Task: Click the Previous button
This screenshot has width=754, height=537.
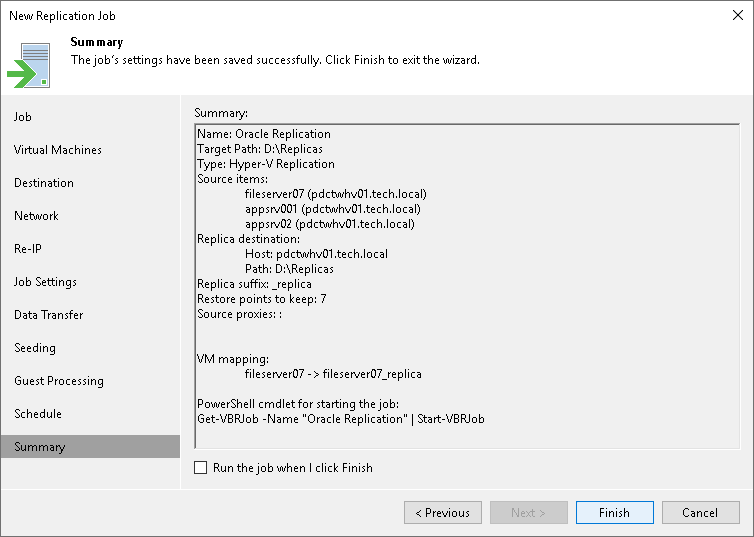Action: 442,513
